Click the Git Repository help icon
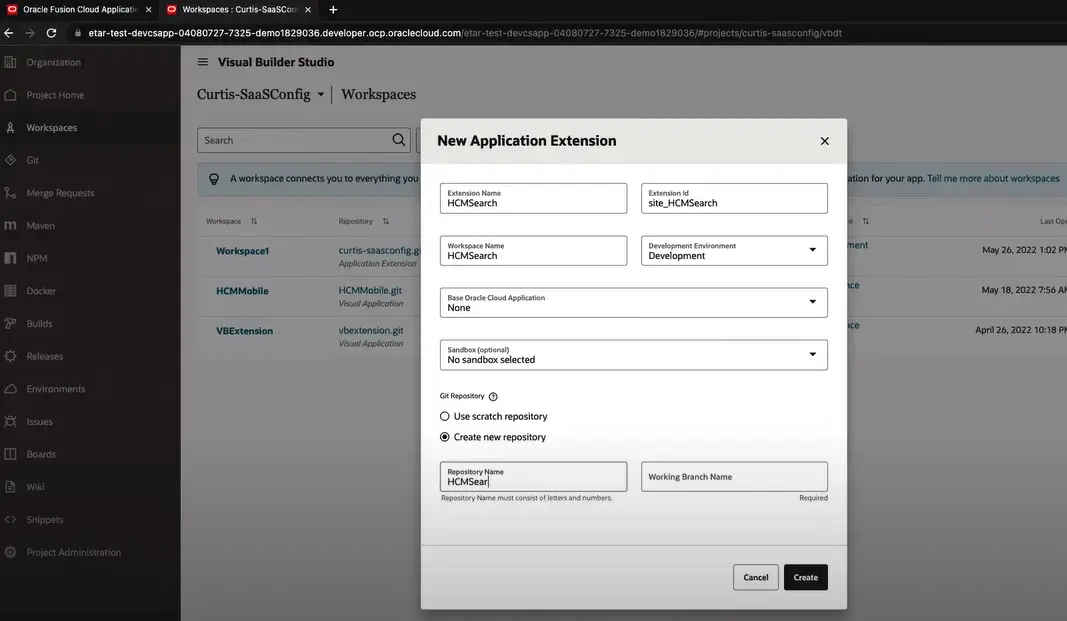The height and width of the screenshot is (621, 1067). pyautogui.click(x=493, y=397)
